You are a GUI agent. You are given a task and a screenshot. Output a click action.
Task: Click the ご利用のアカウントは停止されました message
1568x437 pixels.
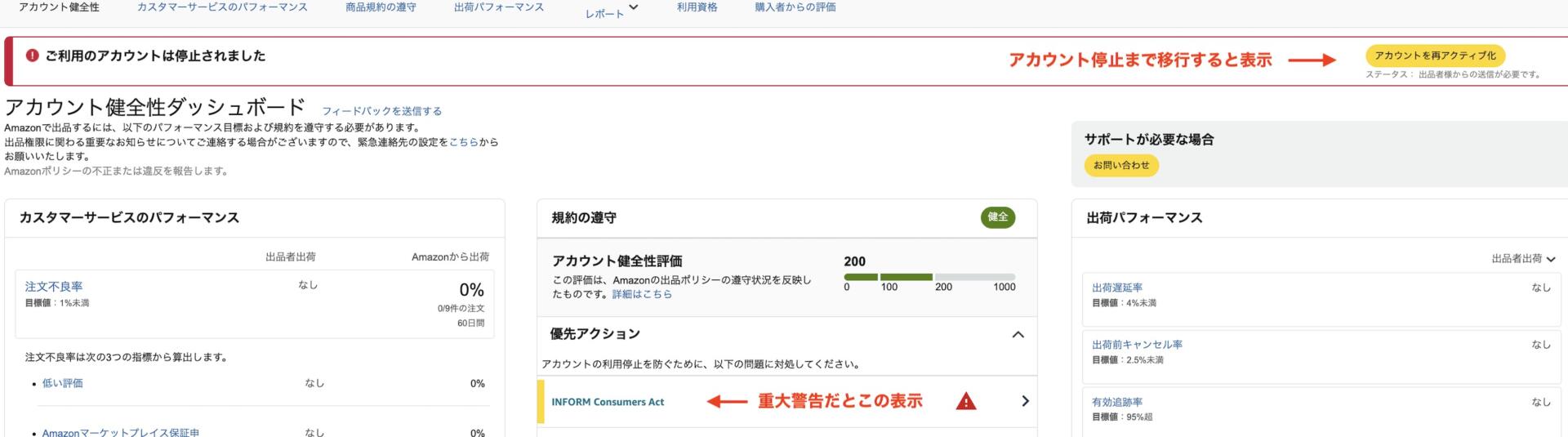[155, 56]
